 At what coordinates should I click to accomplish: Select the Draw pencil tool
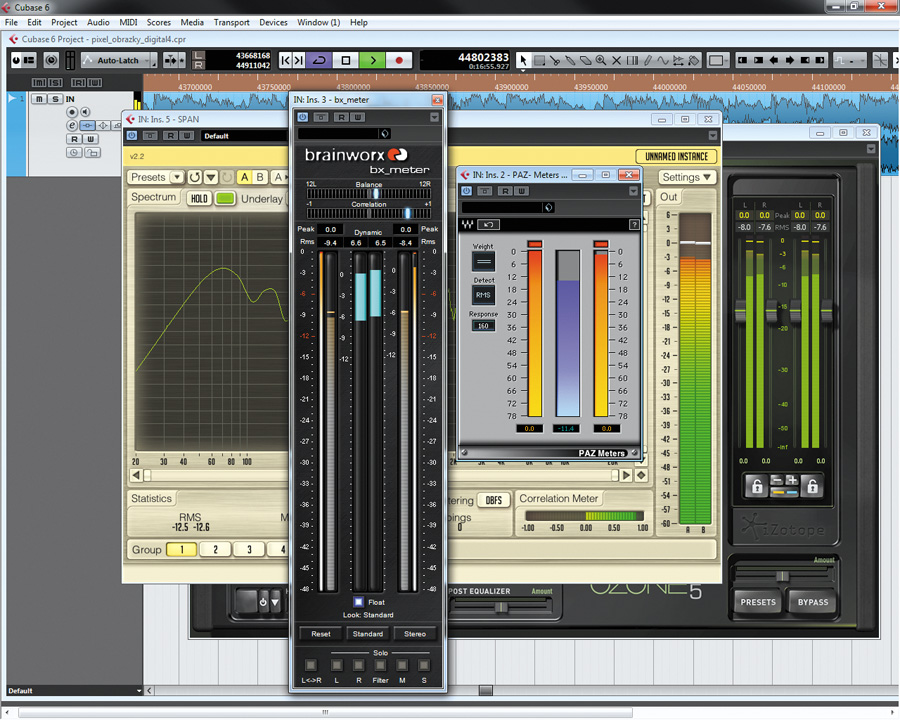tap(647, 60)
